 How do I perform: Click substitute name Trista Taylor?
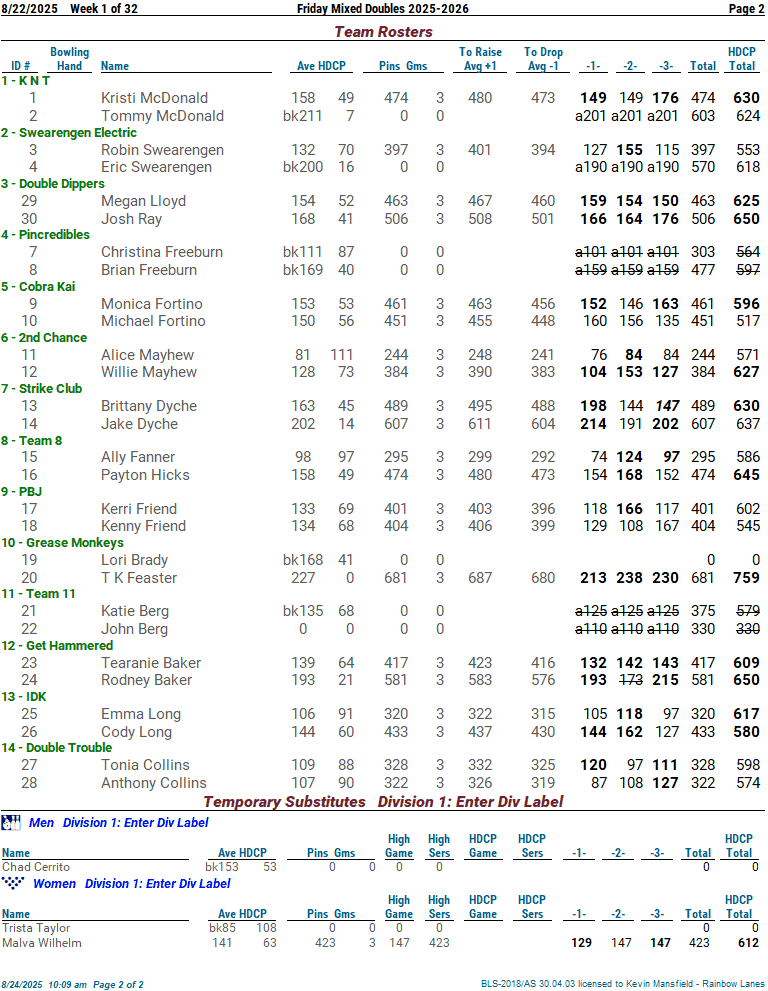(36, 928)
